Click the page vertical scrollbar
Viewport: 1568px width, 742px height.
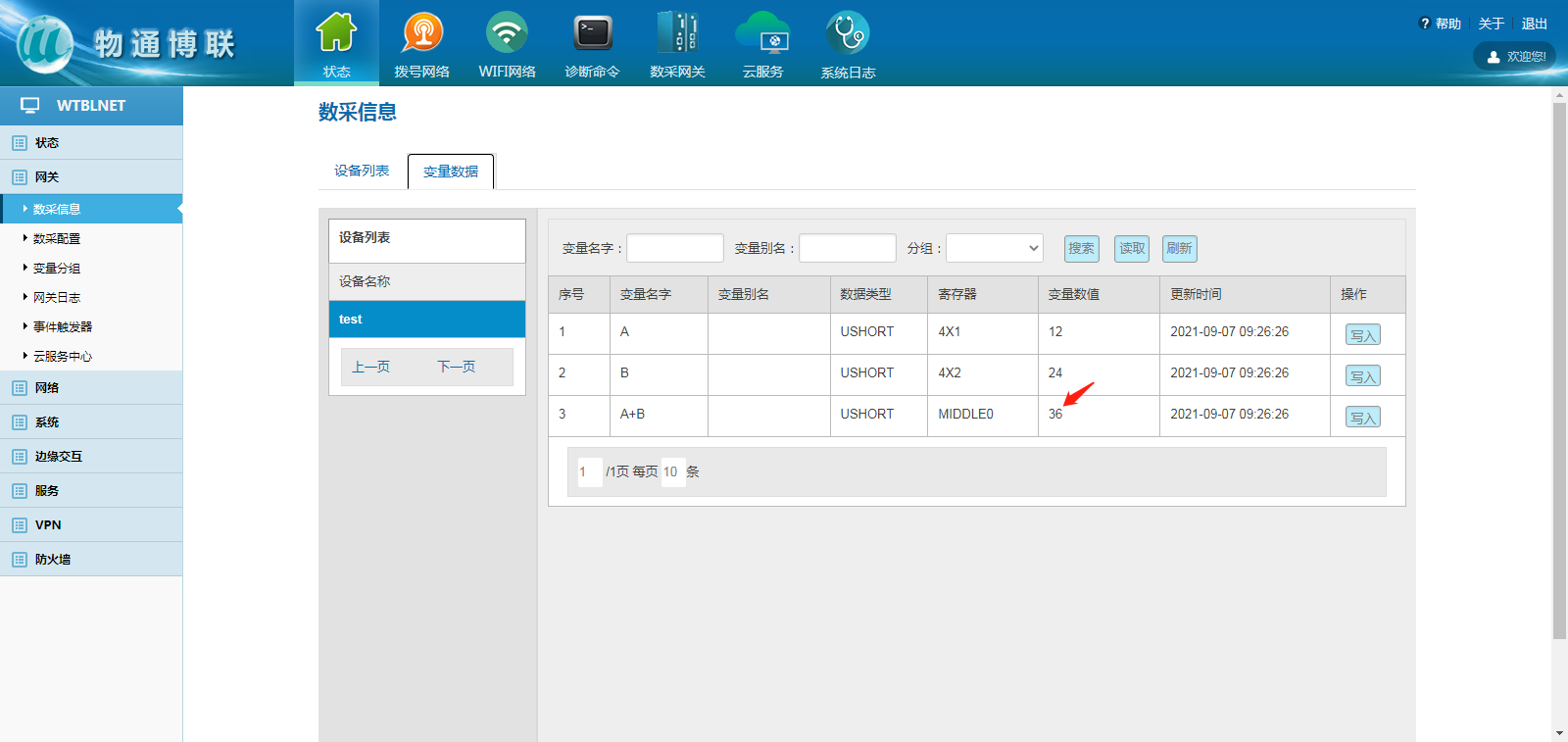[x=1559, y=371]
